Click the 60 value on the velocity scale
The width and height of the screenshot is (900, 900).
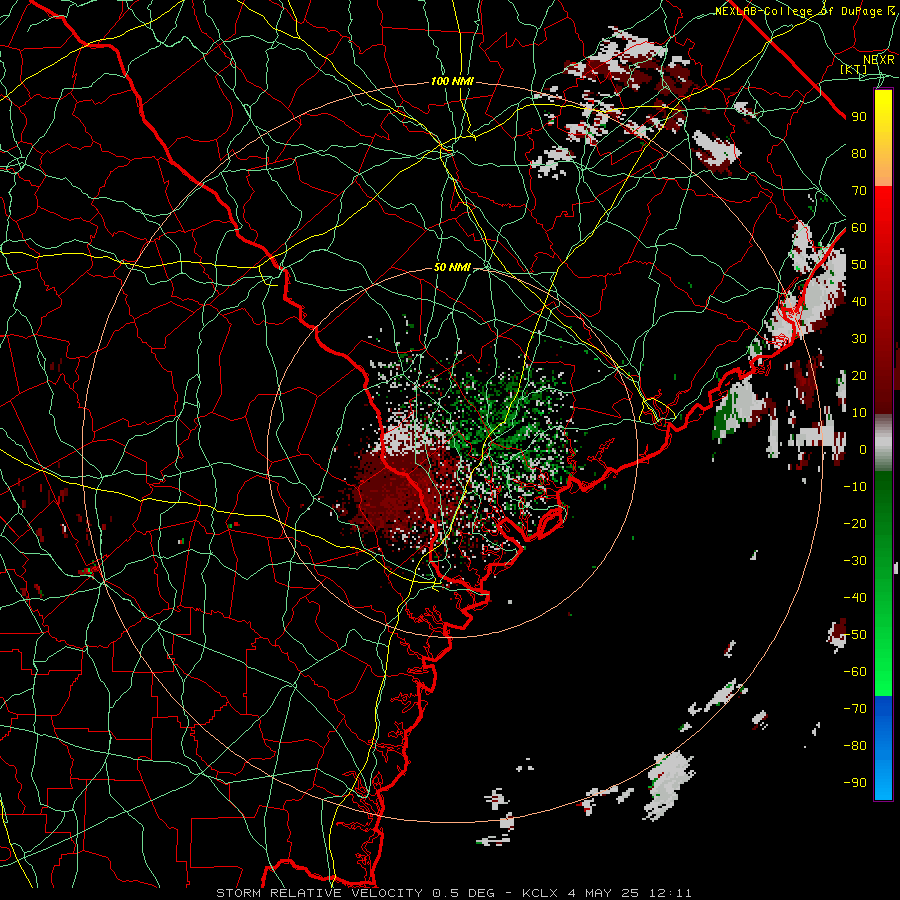tap(859, 227)
